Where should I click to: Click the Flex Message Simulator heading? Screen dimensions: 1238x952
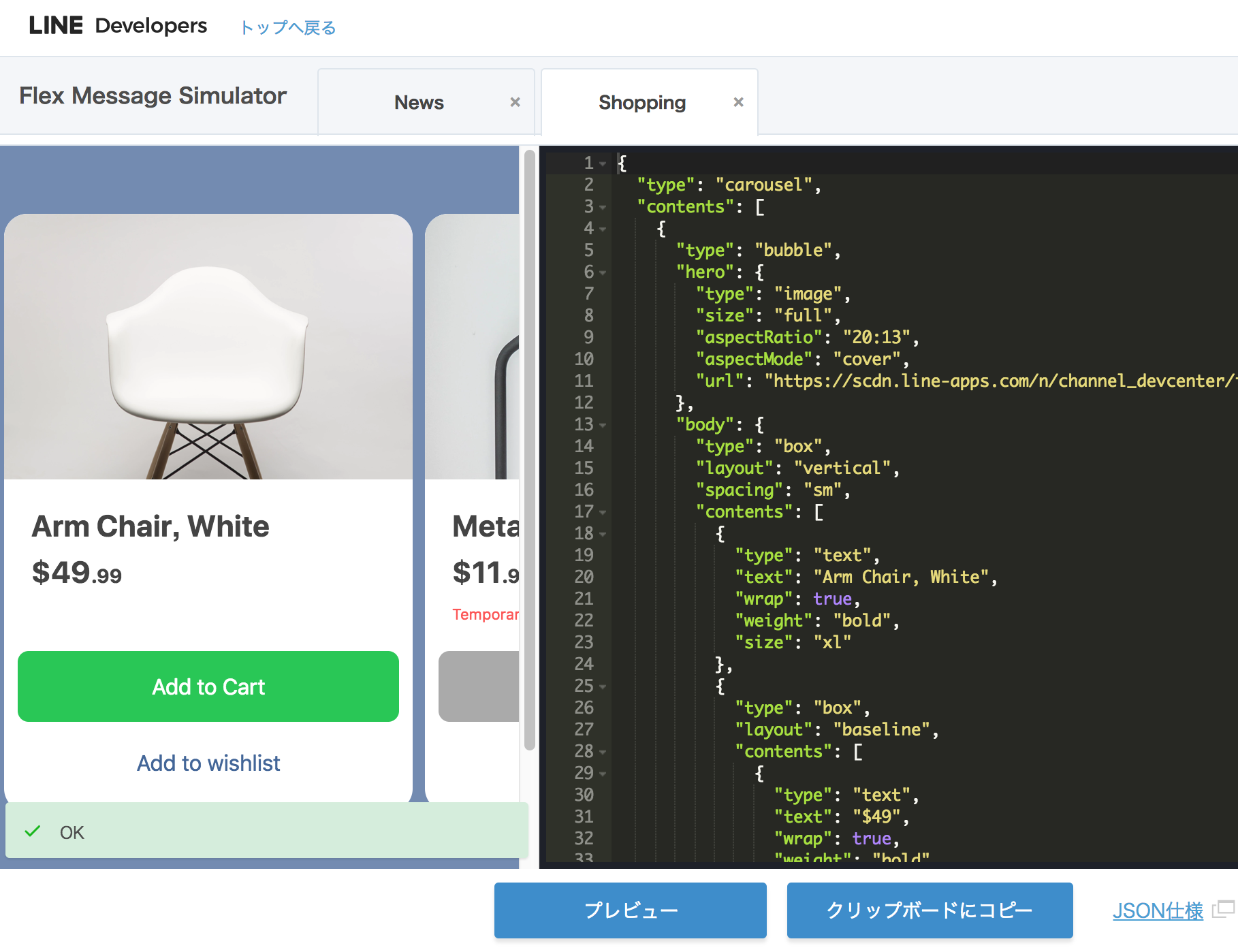coord(153,96)
